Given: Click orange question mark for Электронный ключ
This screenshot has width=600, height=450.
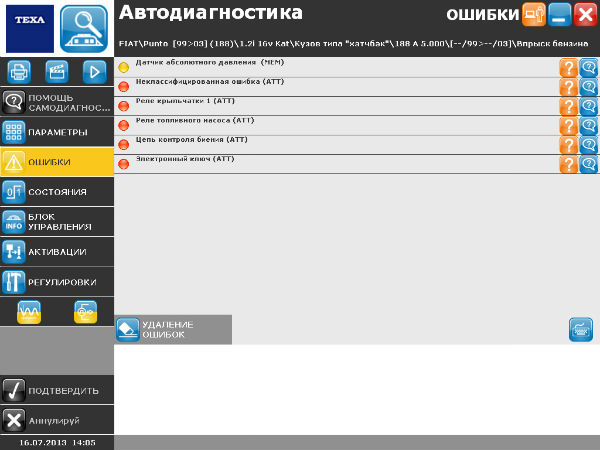Looking at the screenshot, I should [568, 164].
